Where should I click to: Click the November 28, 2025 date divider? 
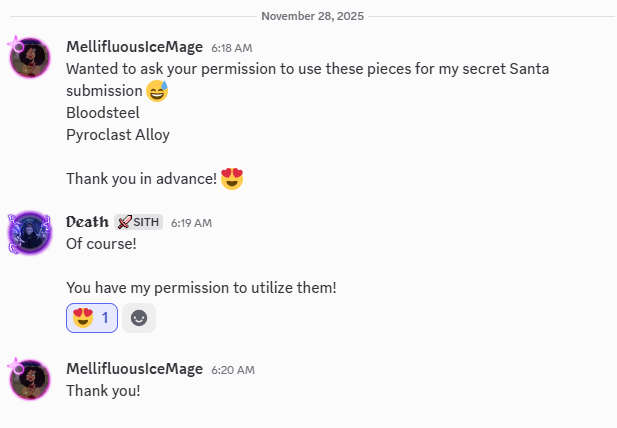(312, 16)
